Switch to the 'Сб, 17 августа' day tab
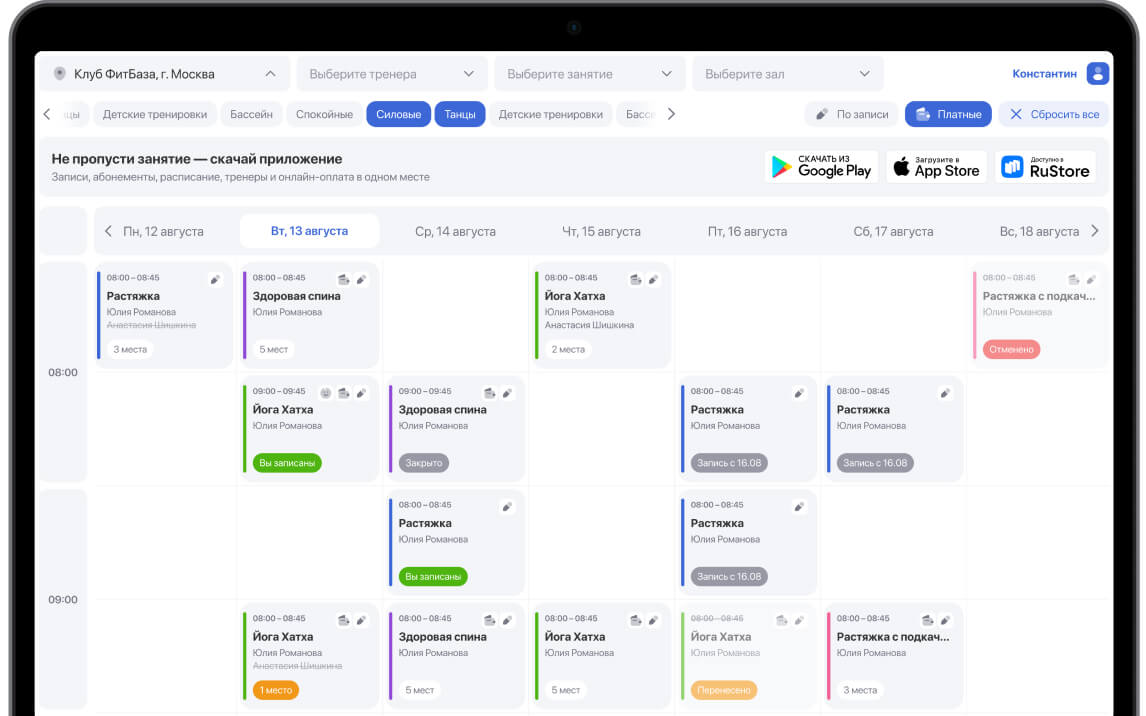The image size is (1146, 716). coord(893,232)
